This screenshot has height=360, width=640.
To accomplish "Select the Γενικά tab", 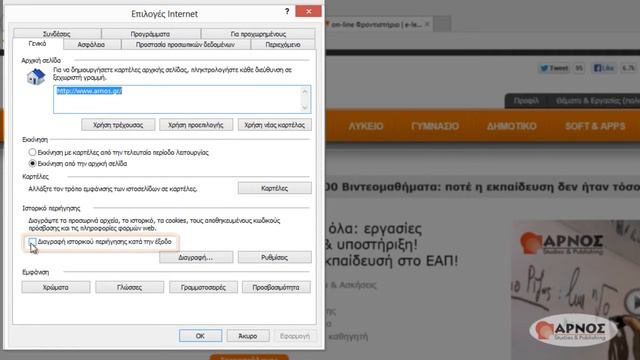I will (x=38, y=44).
